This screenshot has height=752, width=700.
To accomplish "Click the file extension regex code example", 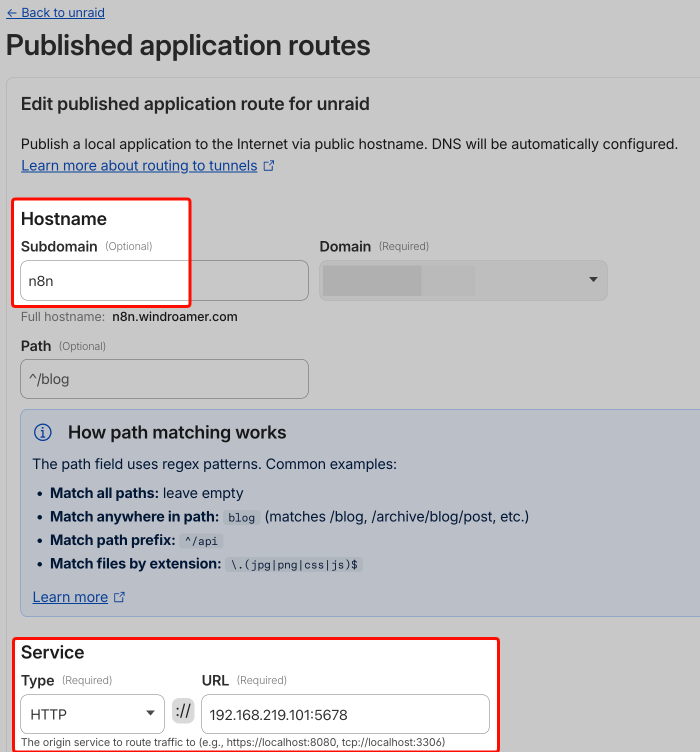I will (295, 564).
